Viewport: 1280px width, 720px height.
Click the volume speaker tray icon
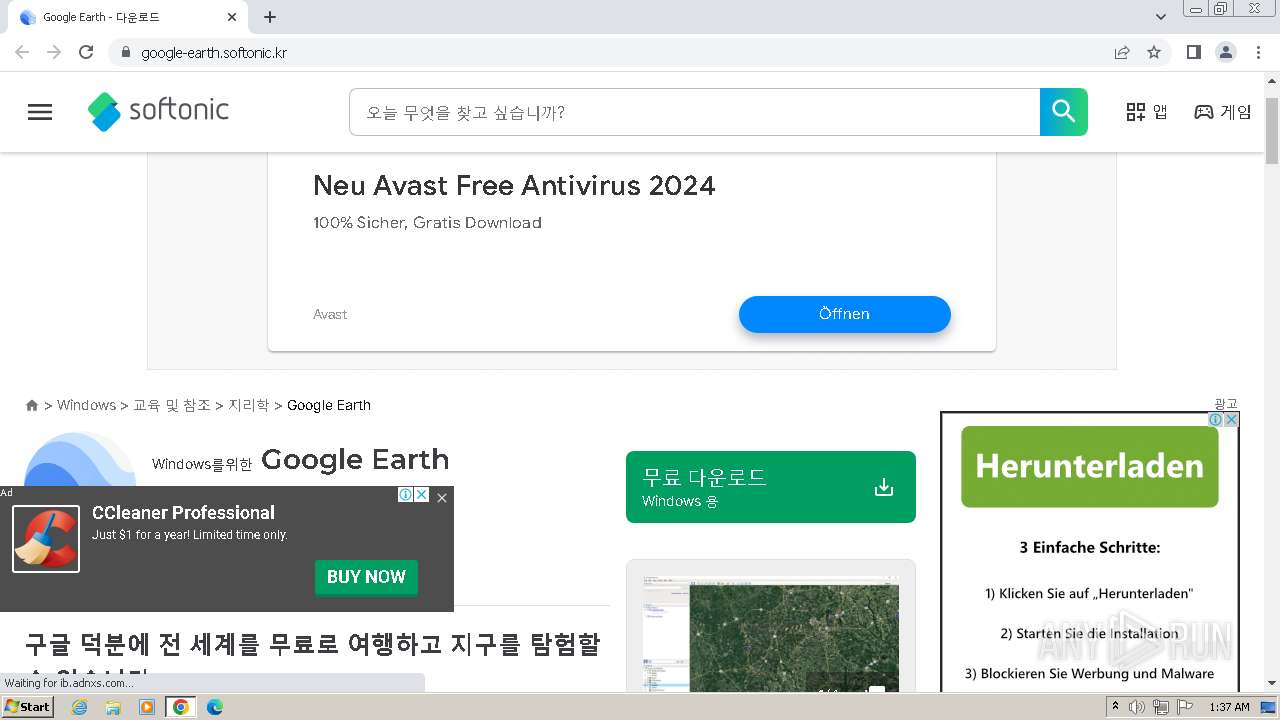(x=1137, y=707)
